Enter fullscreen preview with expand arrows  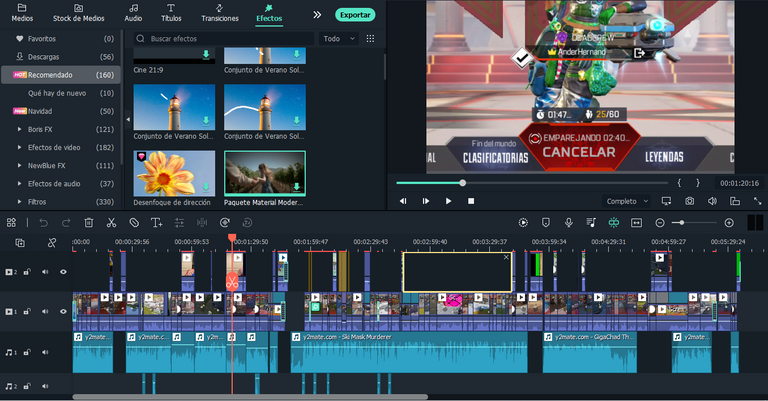(757, 201)
